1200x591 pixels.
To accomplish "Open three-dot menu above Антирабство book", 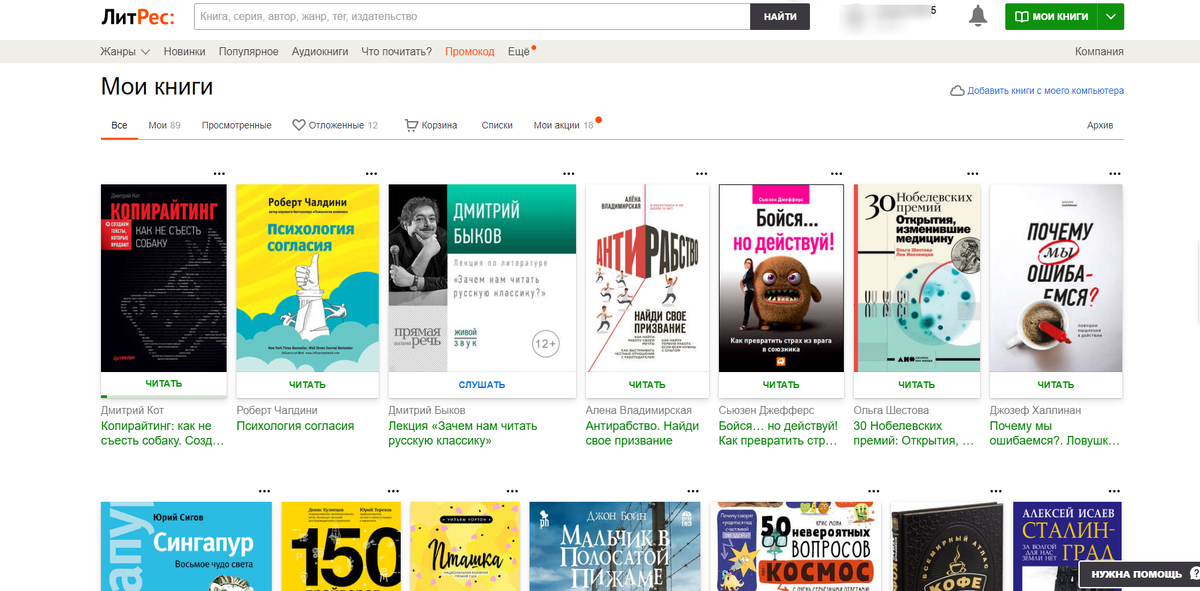I will point(701,172).
